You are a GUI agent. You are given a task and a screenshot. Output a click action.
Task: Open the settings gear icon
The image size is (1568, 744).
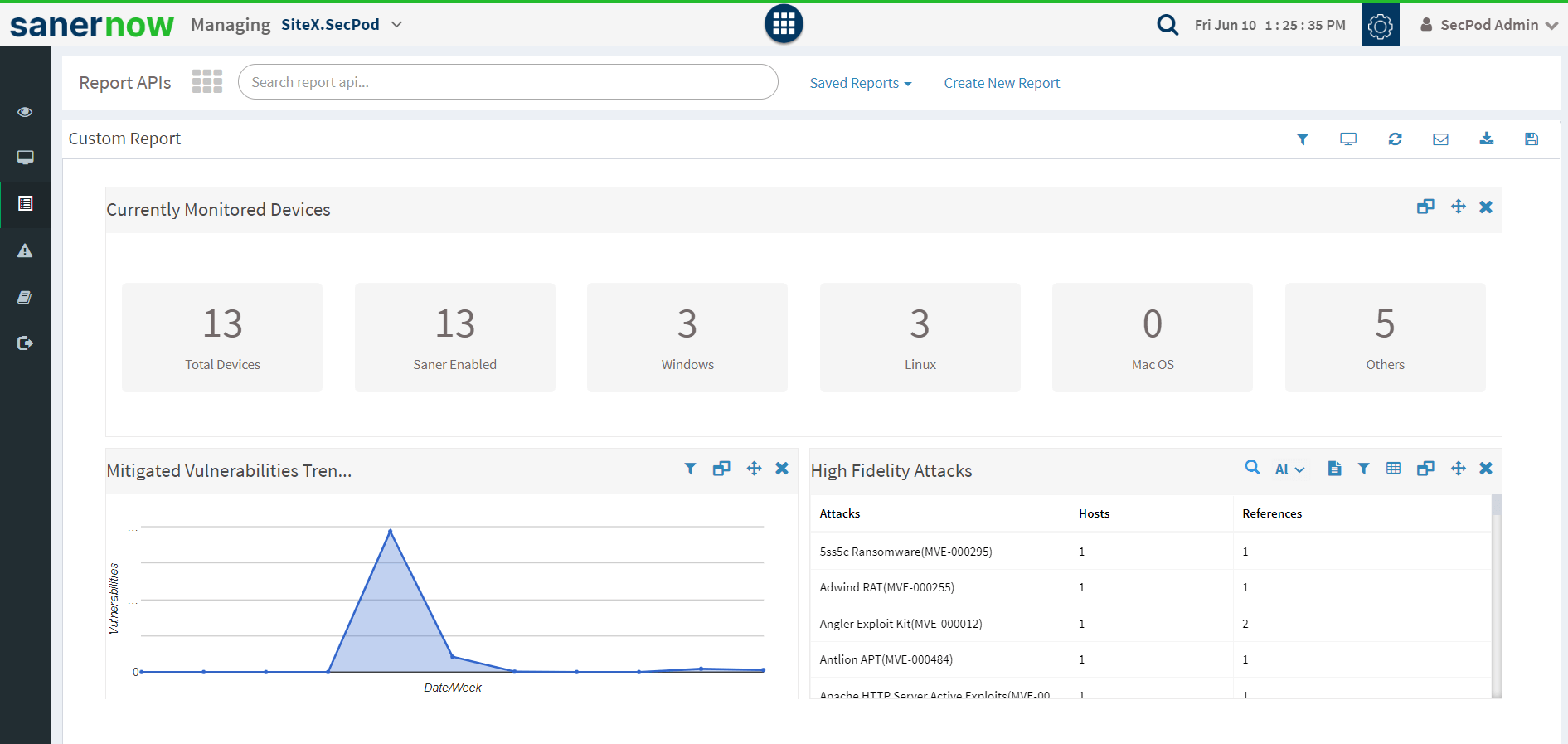tap(1380, 25)
